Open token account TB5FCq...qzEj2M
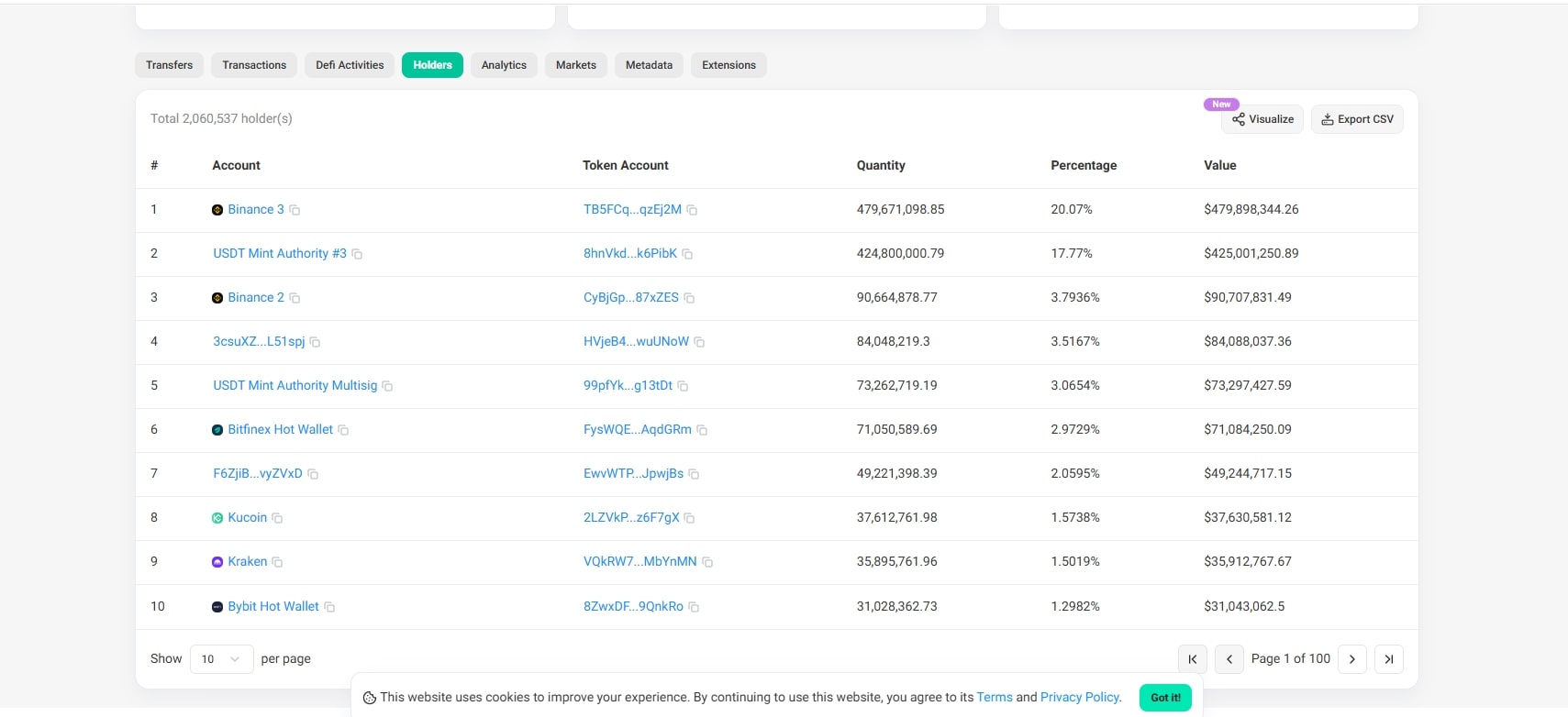Viewport: 1568px width, 717px height. coord(632,210)
